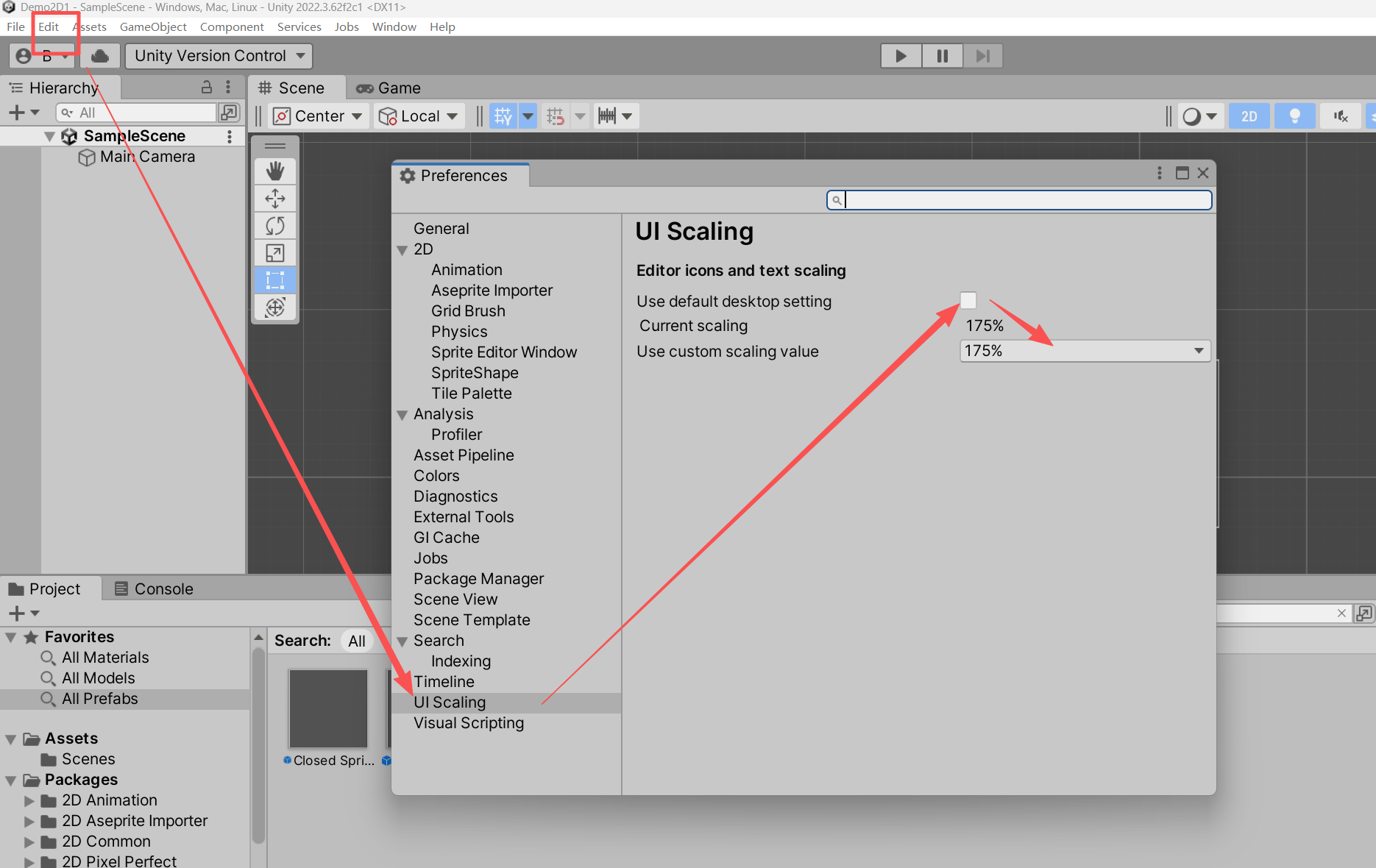
Task: Select Main Camera in Hierarchy
Action: (147, 157)
